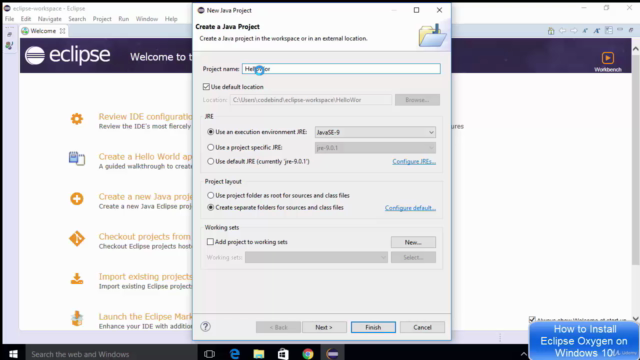Viewport: 640px width, 360px height.
Task: Open the Configure default... link
Action: [410, 208]
